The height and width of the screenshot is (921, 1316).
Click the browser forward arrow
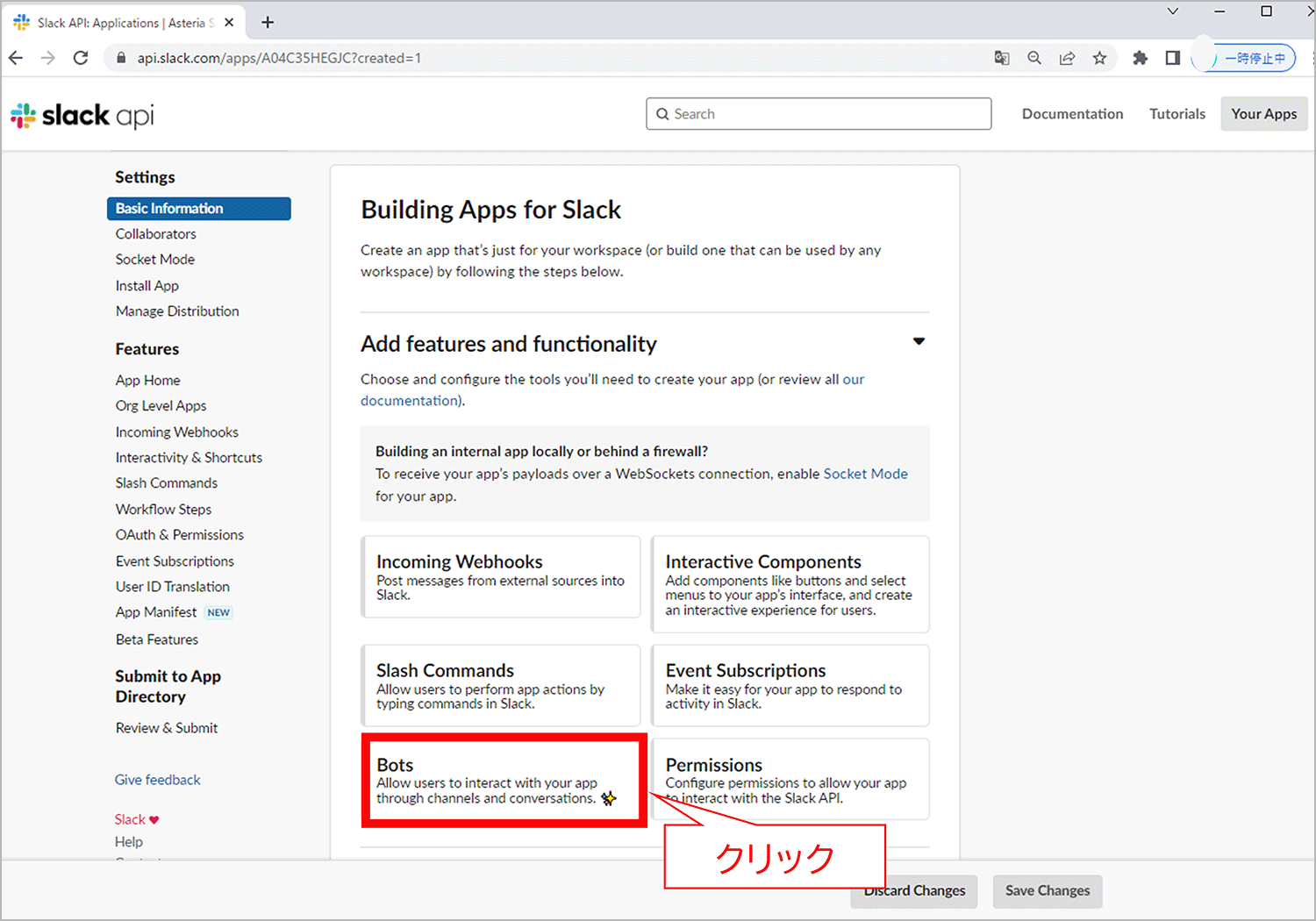(48, 58)
